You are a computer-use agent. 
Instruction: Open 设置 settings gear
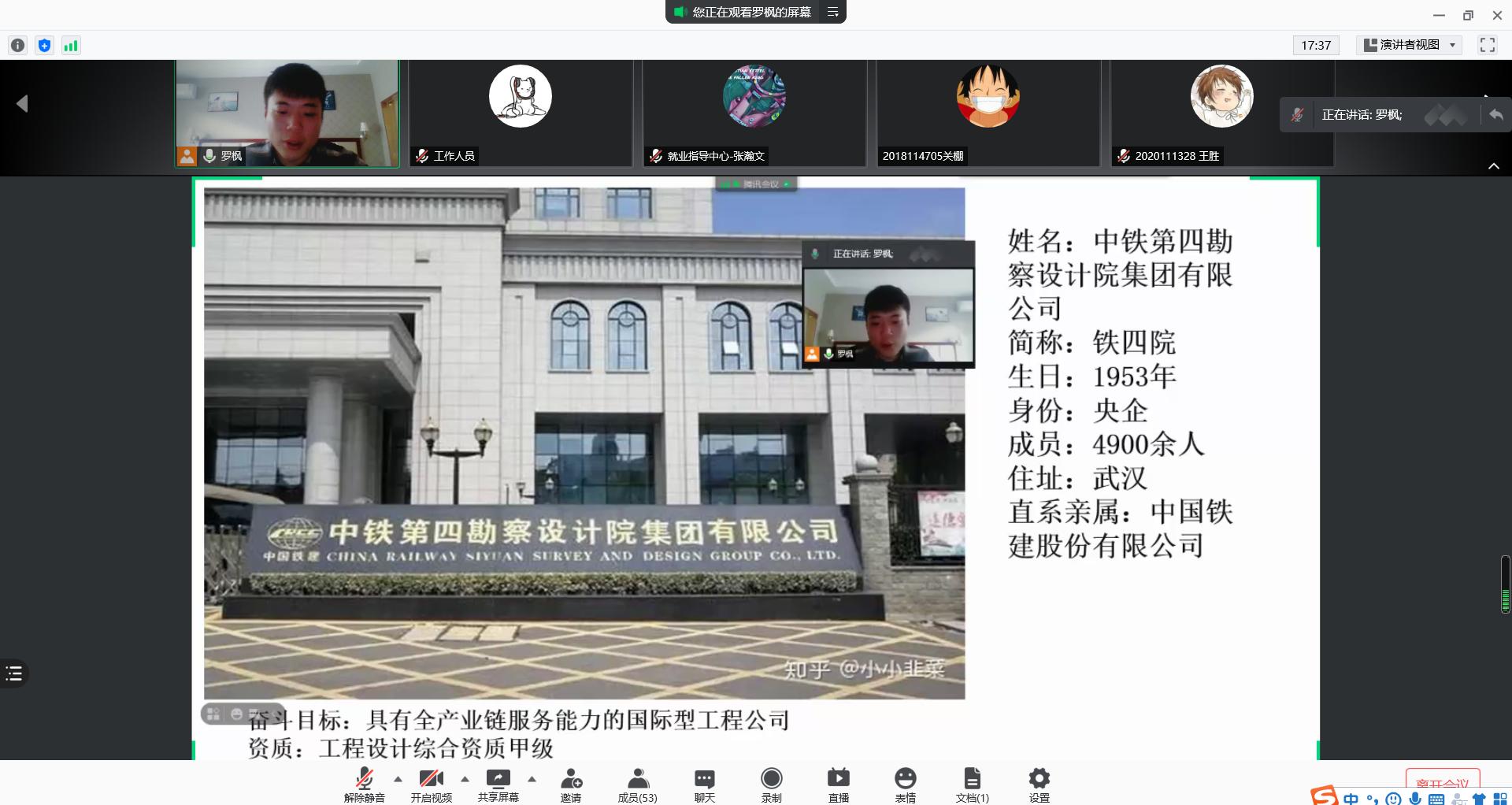point(1039,785)
